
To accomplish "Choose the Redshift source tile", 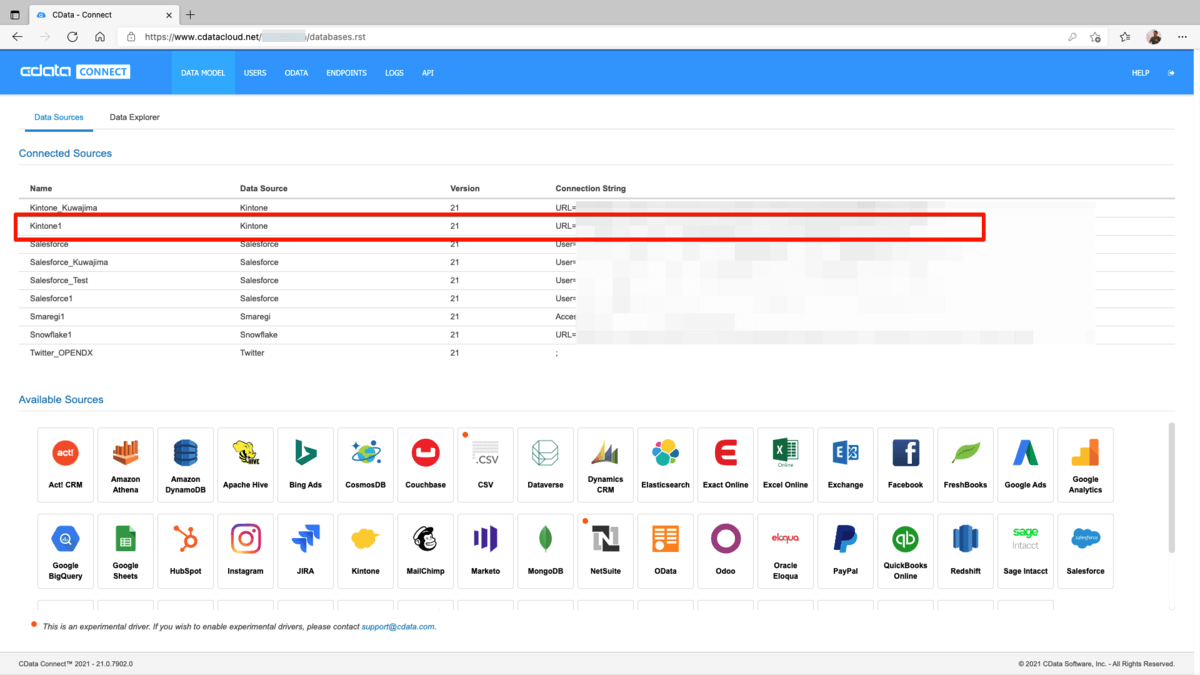I will [x=965, y=551].
